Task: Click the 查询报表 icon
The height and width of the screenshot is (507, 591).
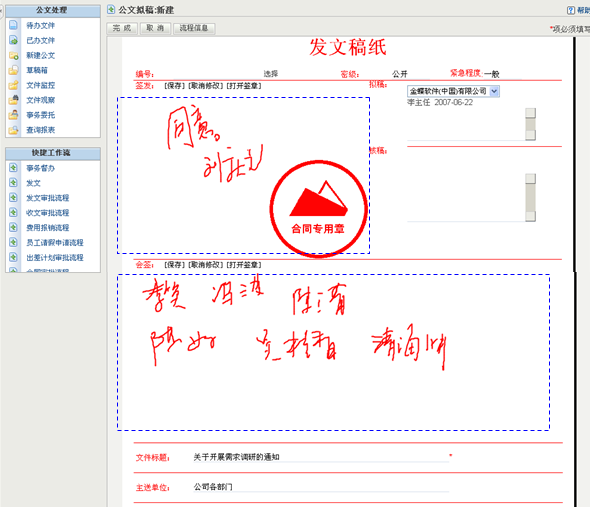Action: point(13,130)
